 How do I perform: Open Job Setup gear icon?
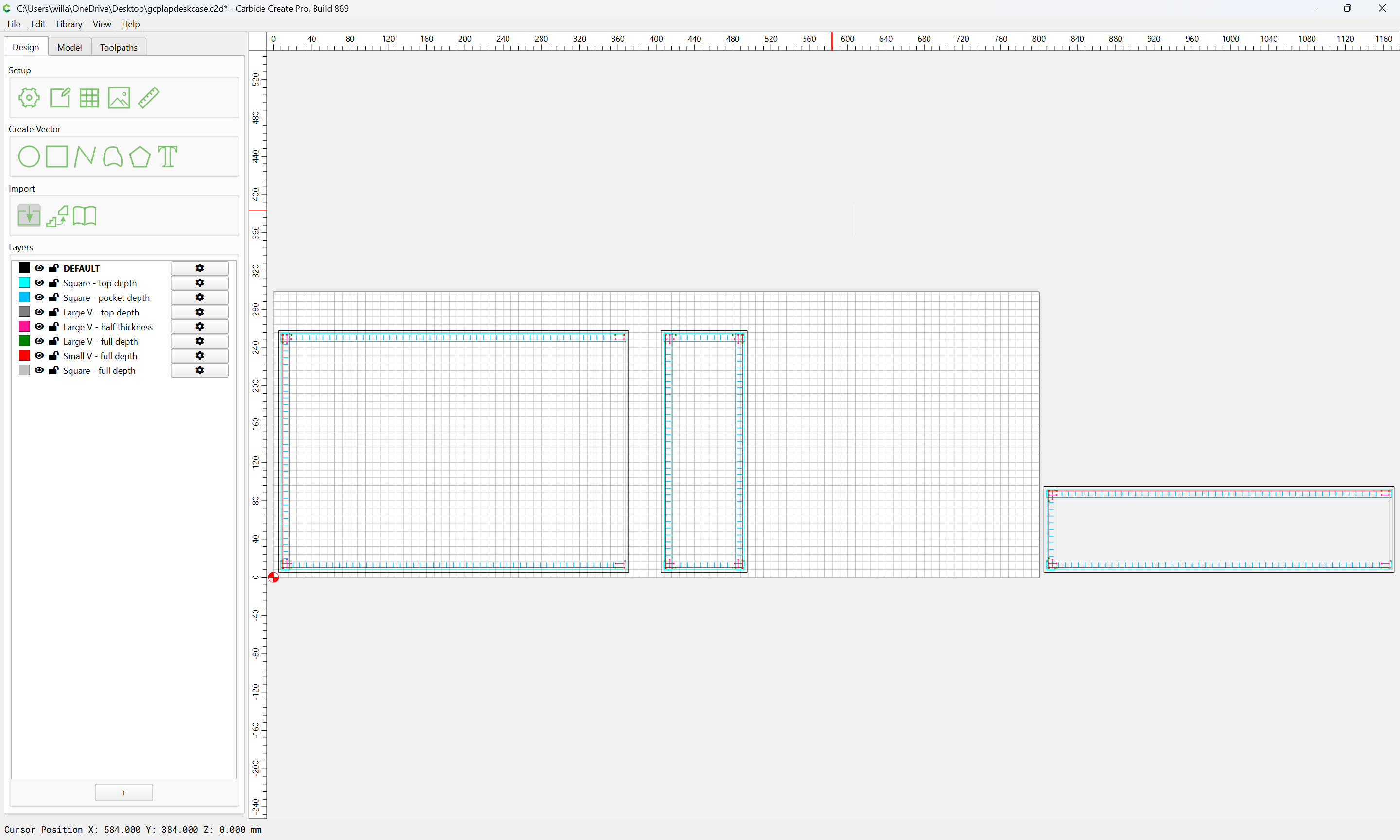point(29,97)
